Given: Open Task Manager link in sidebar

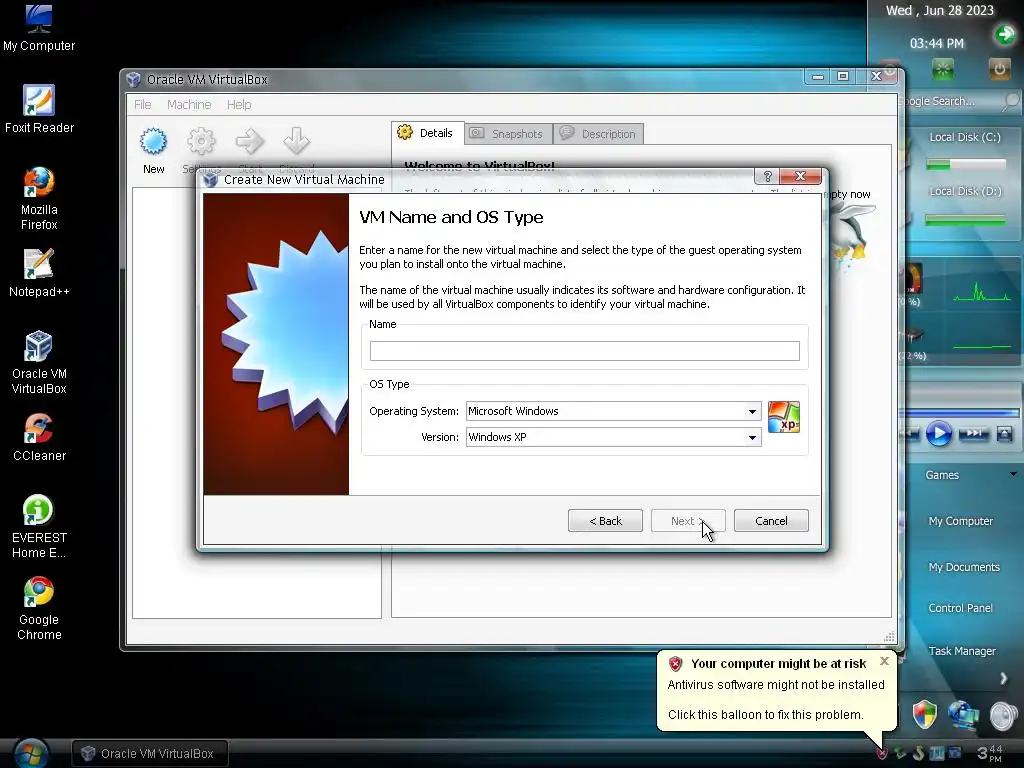Looking at the screenshot, I should (962, 651).
